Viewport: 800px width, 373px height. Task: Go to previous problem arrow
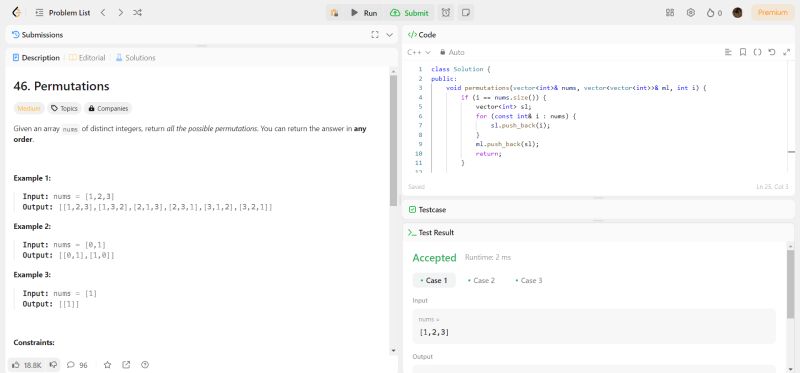pos(103,13)
